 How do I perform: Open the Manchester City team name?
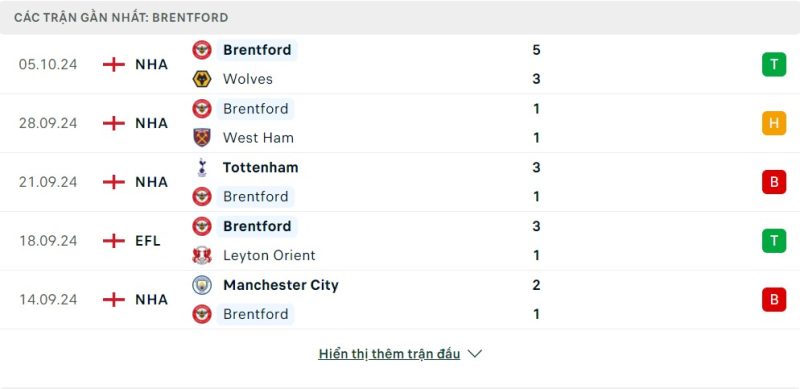[281, 285]
